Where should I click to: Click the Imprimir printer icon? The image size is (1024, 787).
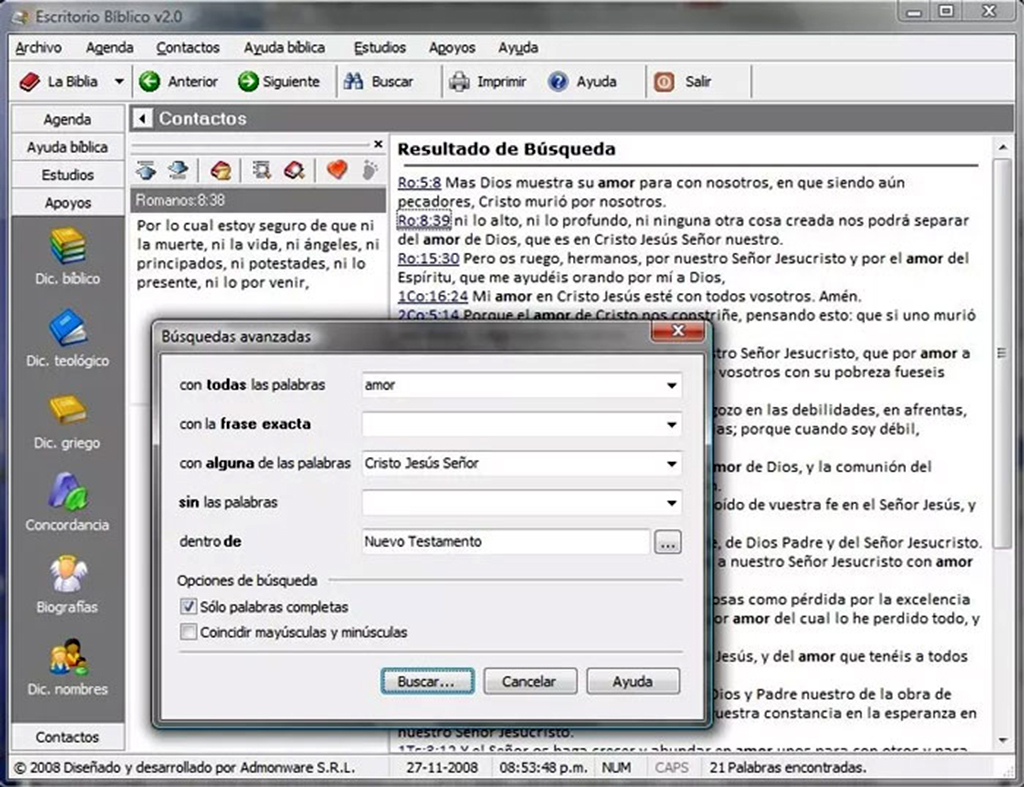point(459,82)
